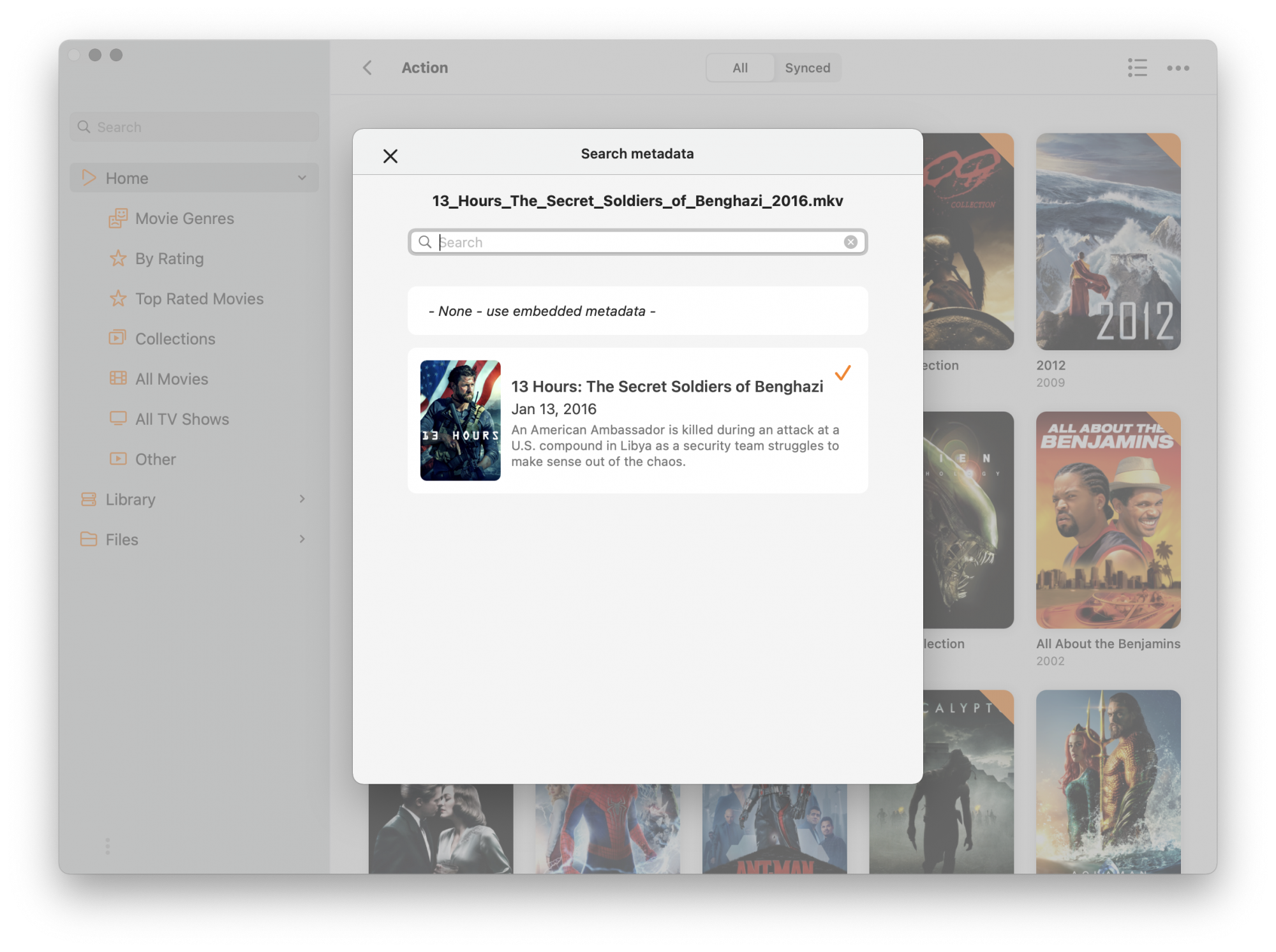Select Files in the sidebar
The image size is (1276, 952).
pyautogui.click(x=194, y=539)
